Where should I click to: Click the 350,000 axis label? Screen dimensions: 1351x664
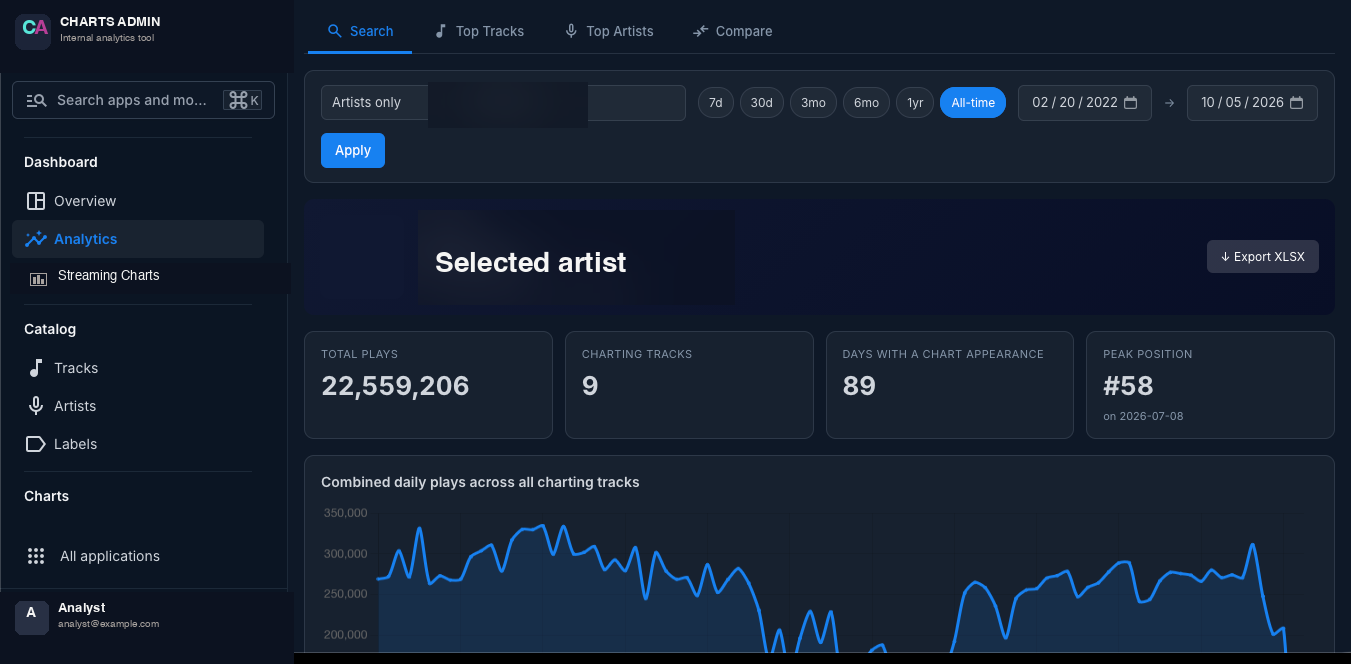click(345, 513)
